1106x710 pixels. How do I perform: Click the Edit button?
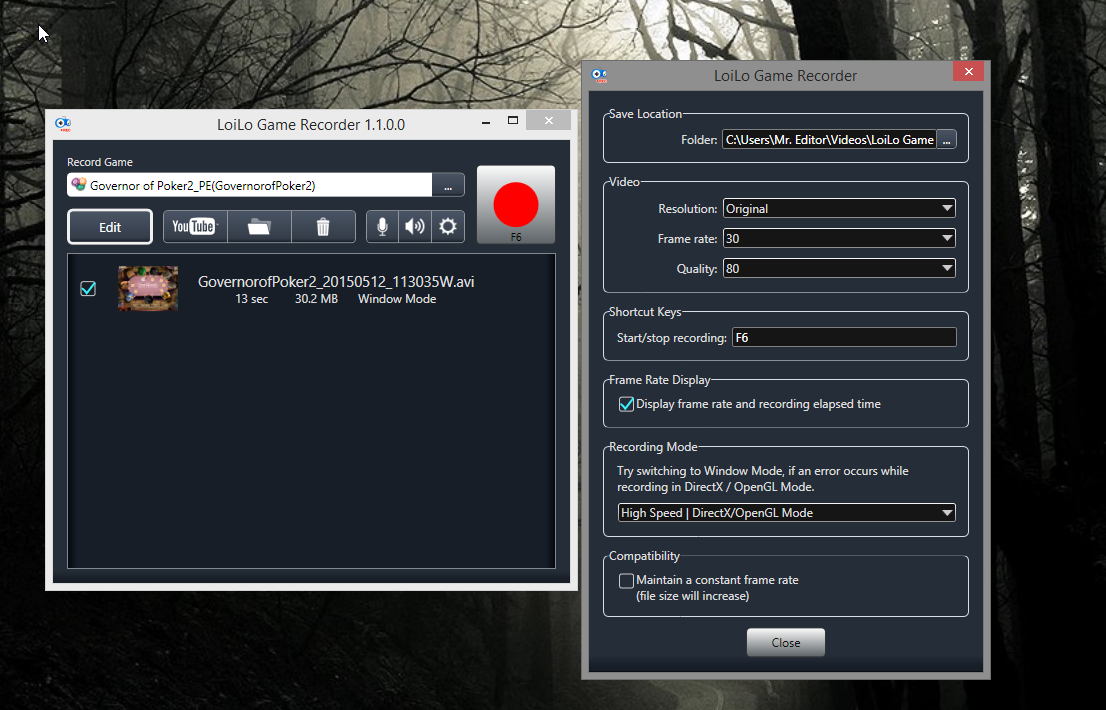(x=110, y=227)
